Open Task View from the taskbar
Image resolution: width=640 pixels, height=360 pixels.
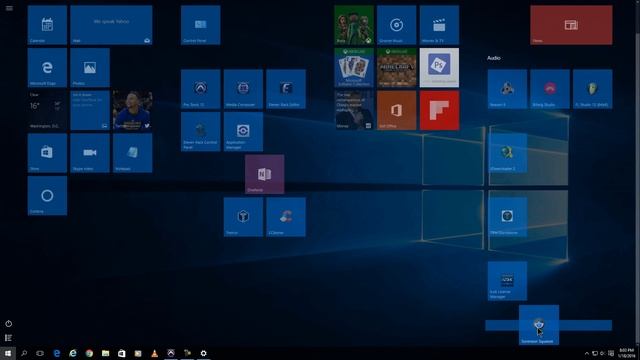(40, 353)
